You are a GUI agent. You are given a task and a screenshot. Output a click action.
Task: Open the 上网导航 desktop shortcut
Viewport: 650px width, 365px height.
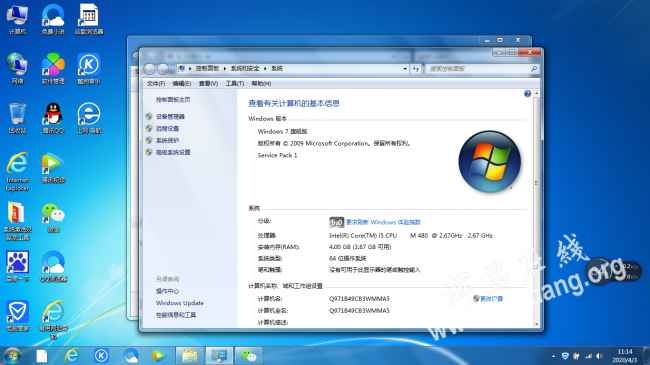point(89,118)
